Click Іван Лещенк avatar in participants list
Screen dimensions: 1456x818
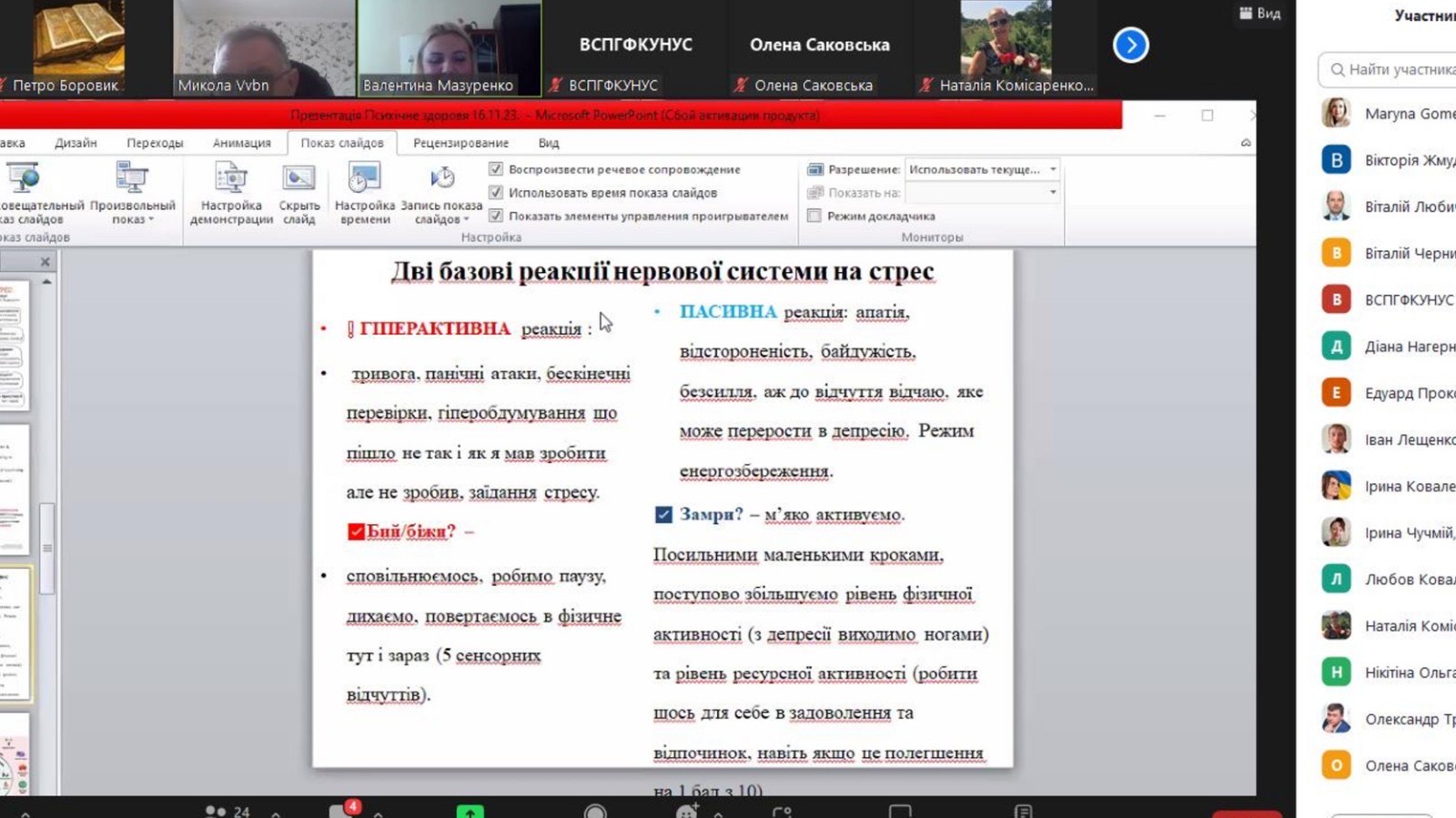pos(1336,439)
